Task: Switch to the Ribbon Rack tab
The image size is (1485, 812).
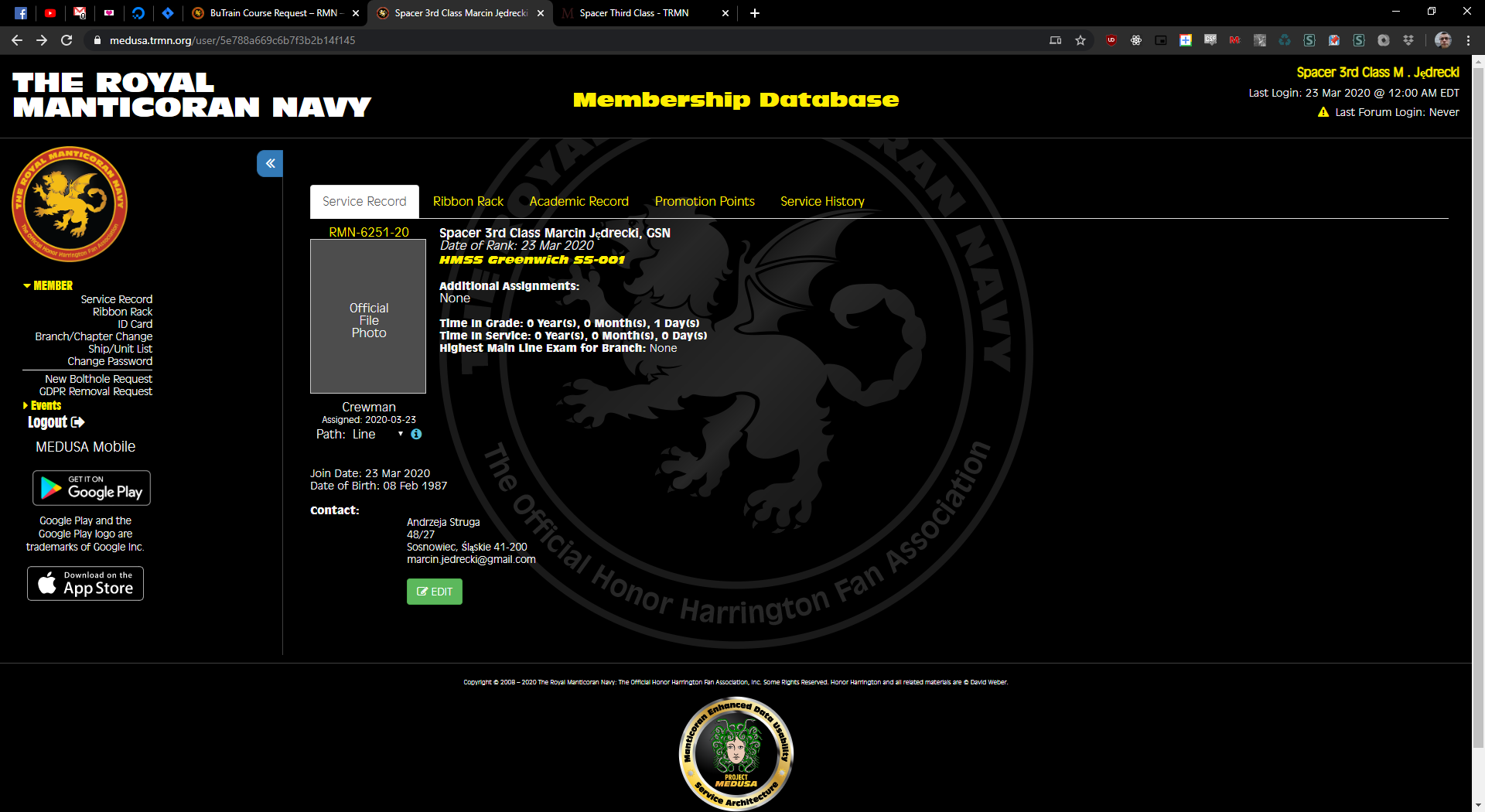Action: click(x=468, y=201)
